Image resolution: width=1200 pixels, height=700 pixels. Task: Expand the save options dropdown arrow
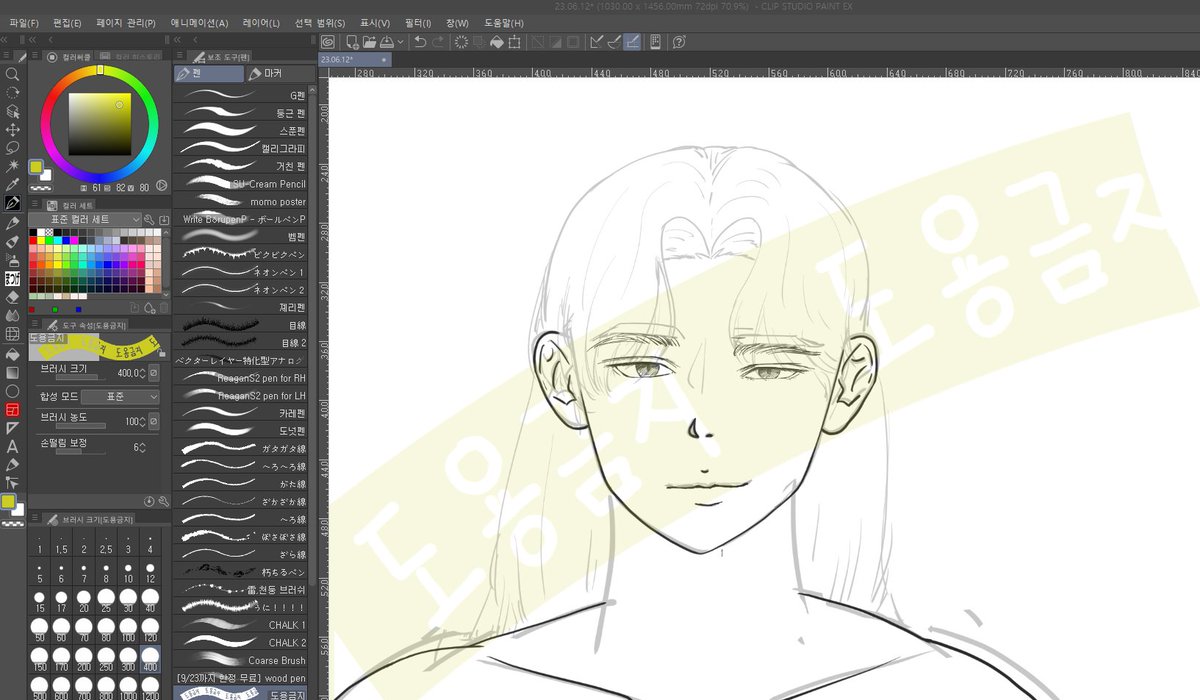pos(401,42)
